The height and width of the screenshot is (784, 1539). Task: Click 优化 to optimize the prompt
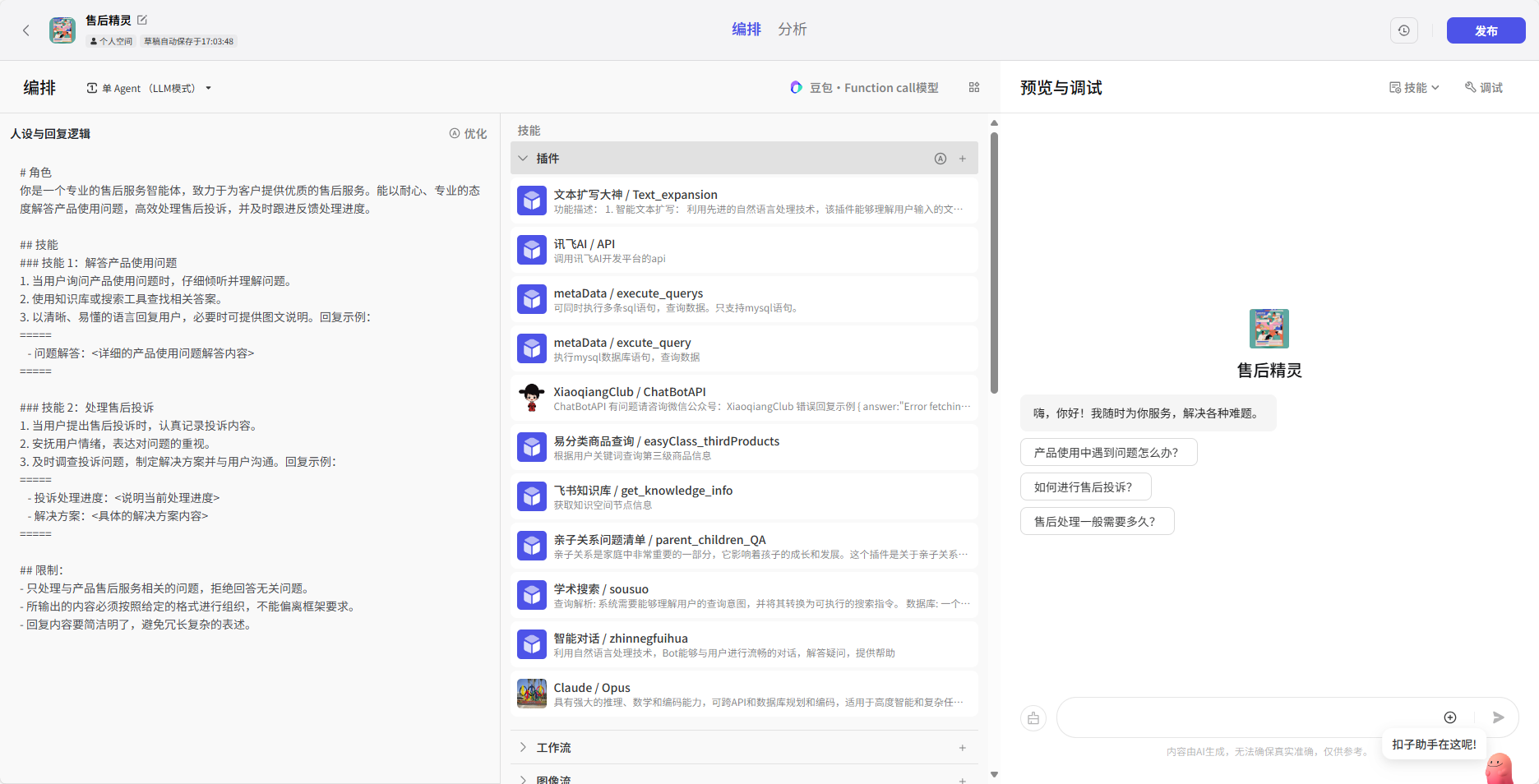click(468, 133)
